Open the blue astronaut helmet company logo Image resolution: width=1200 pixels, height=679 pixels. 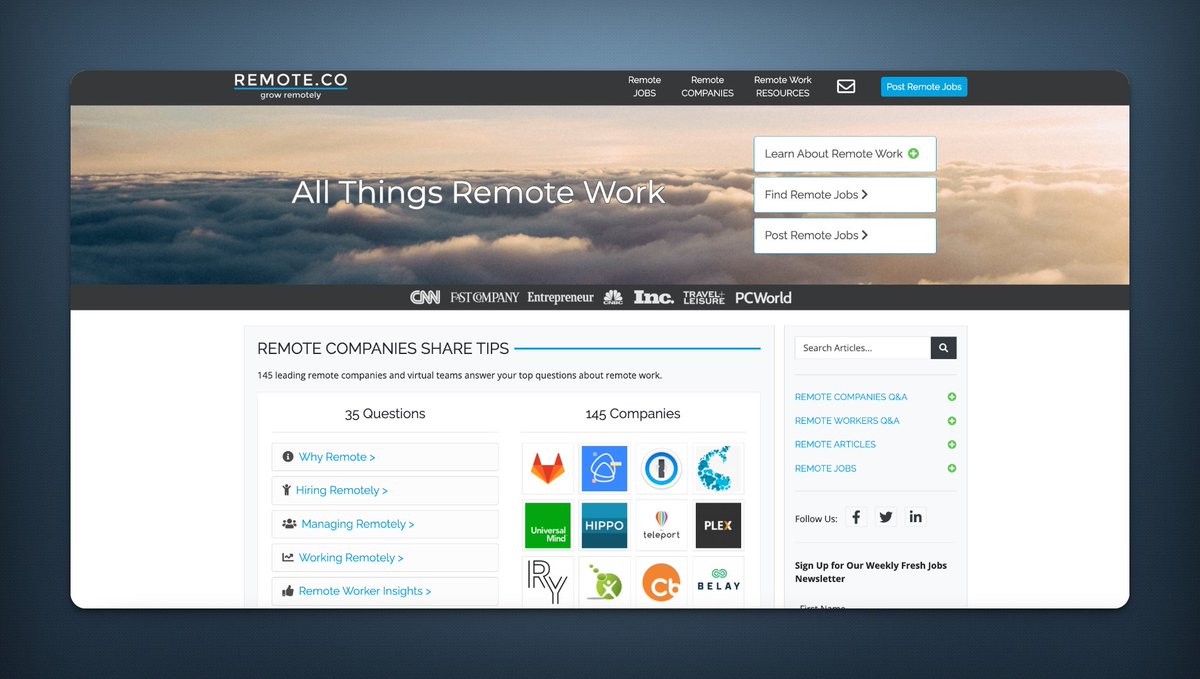click(x=604, y=469)
